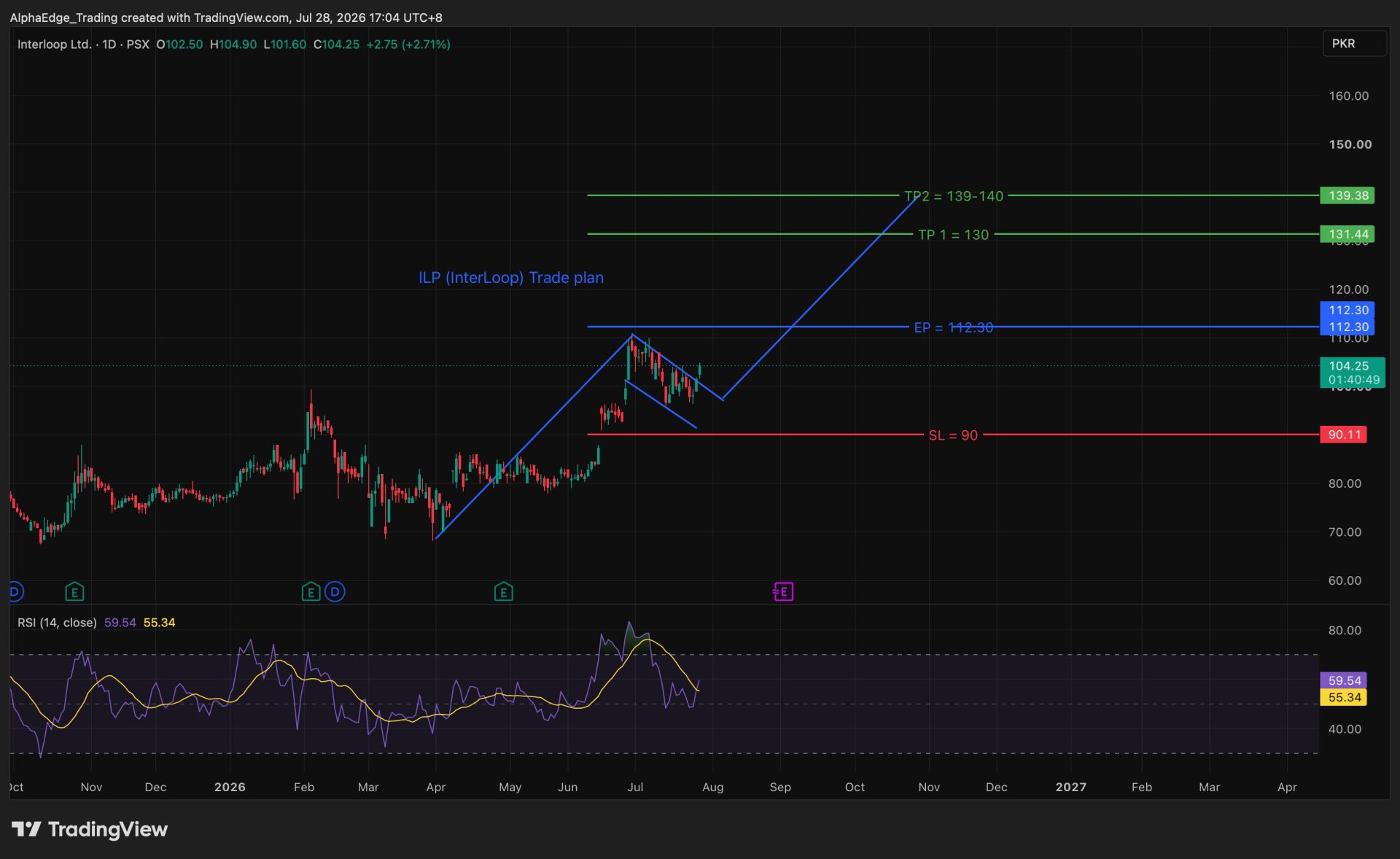Select the SL = 90 stop-loss label
This screenshot has width=1400, height=859.
pyautogui.click(x=953, y=435)
